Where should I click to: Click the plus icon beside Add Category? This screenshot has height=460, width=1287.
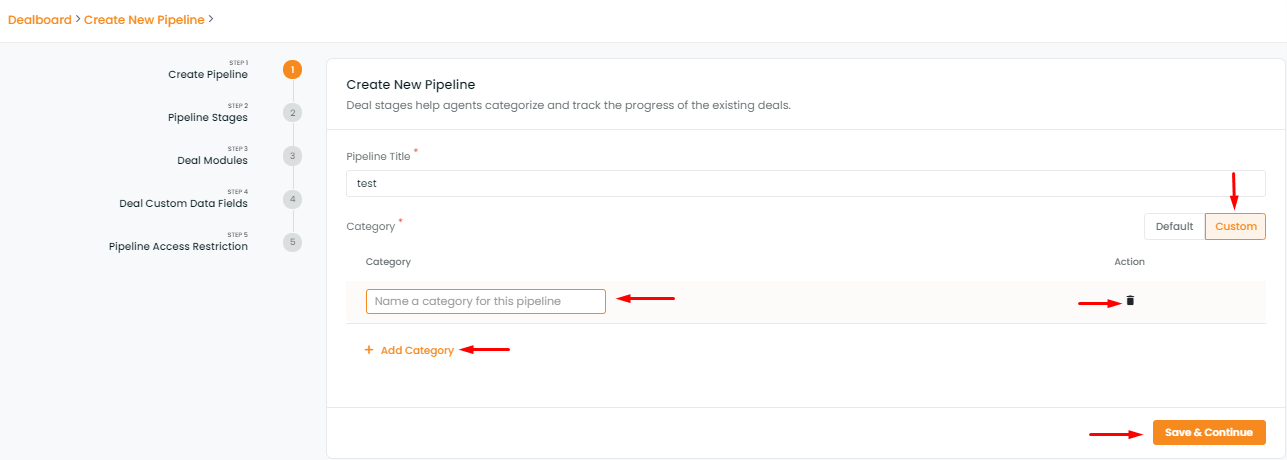[368, 350]
